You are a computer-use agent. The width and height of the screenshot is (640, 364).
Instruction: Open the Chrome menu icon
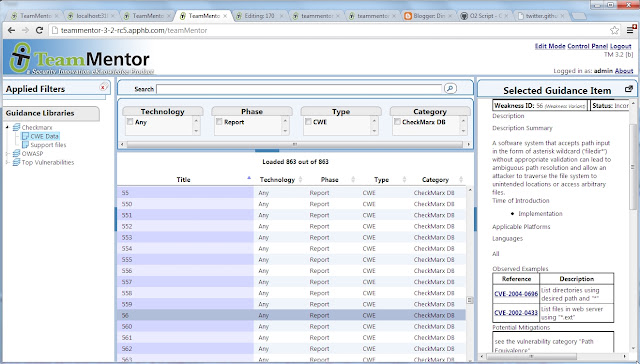coord(631,30)
